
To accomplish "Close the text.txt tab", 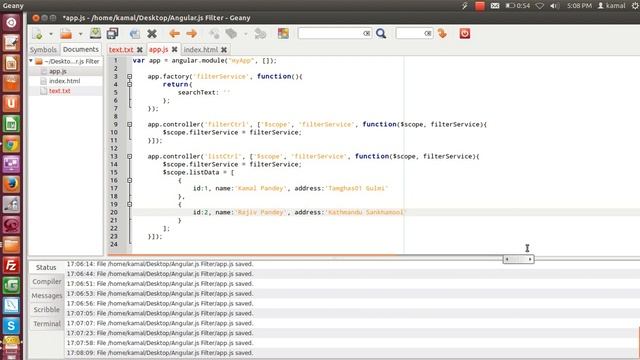I will (x=140, y=50).
